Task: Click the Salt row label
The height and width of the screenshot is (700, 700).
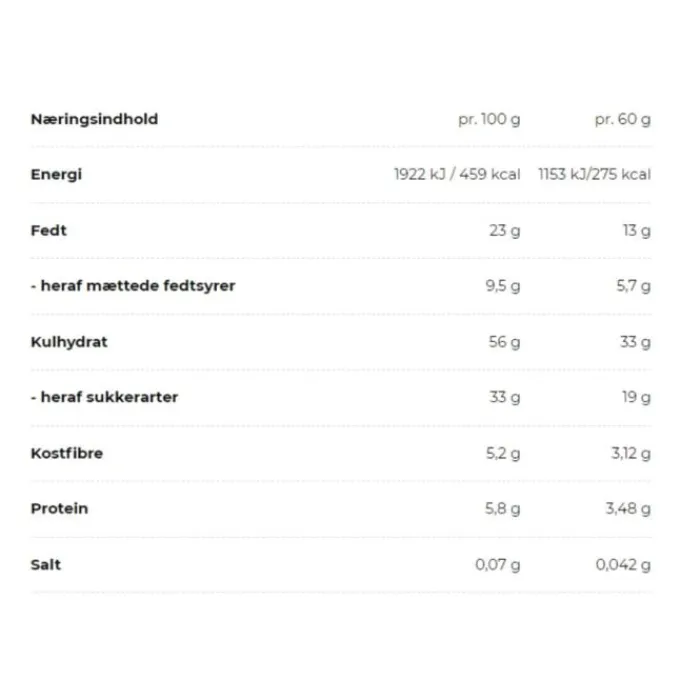Action: point(46,564)
